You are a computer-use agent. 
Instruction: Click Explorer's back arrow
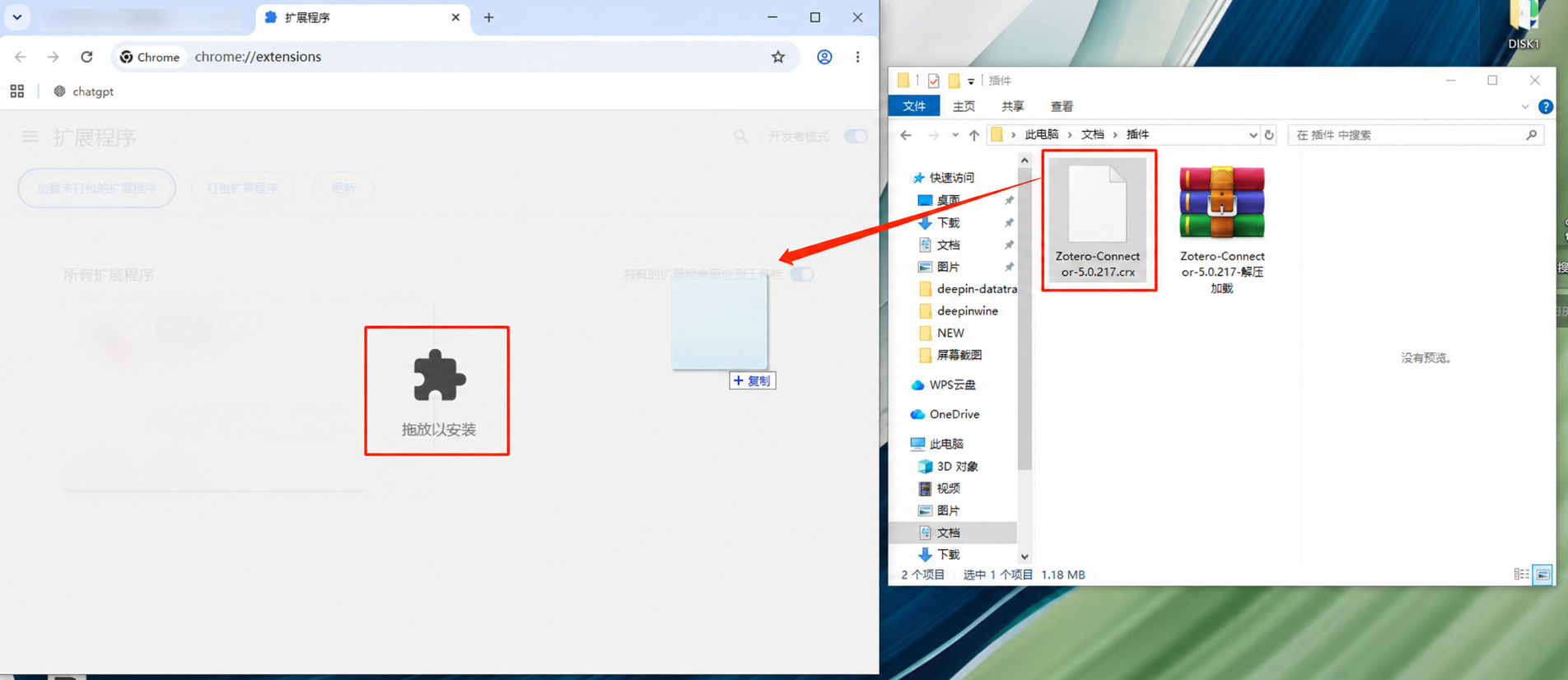906,135
